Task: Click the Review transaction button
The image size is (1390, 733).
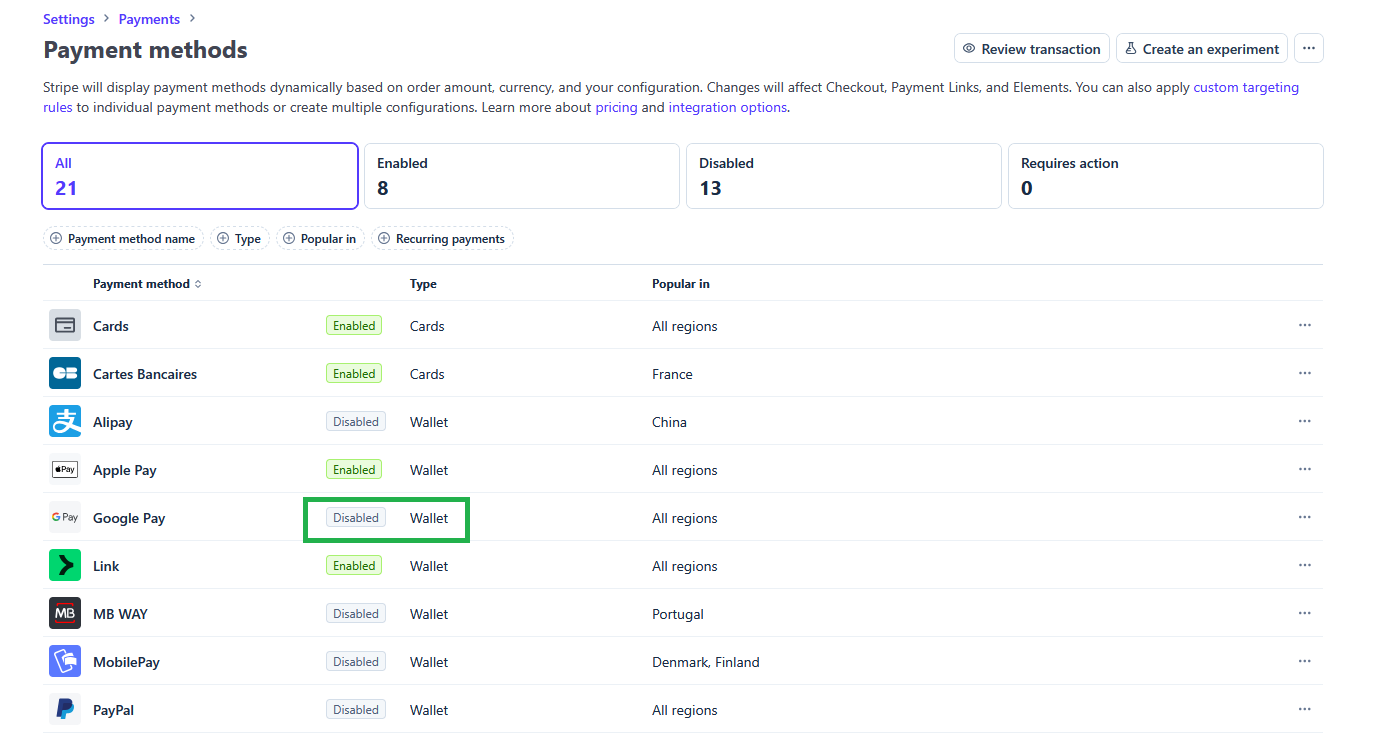Action: click(x=1031, y=49)
